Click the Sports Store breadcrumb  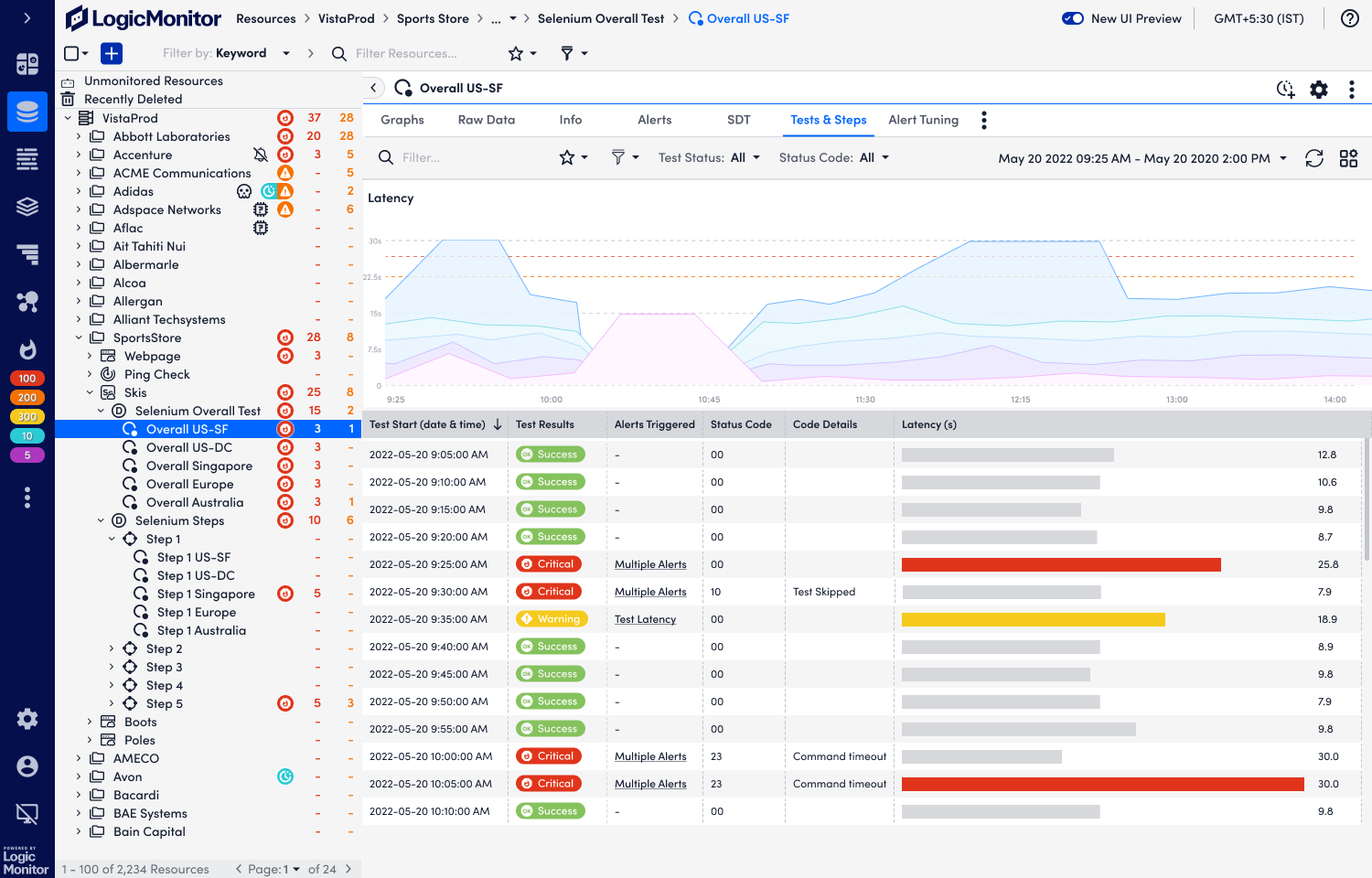(433, 18)
